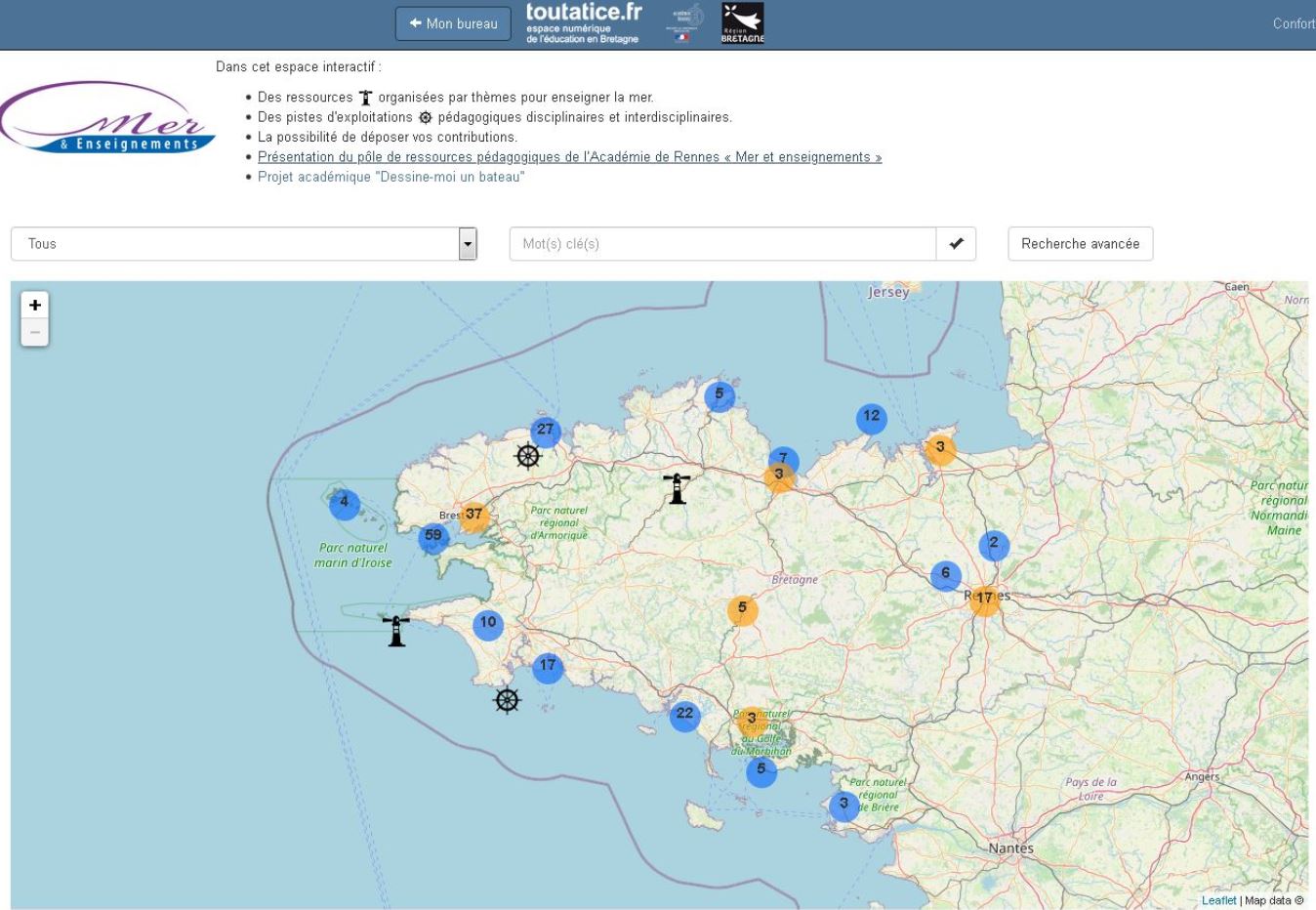Click the ship wheel marker below cluster 27

(x=528, y=456)
